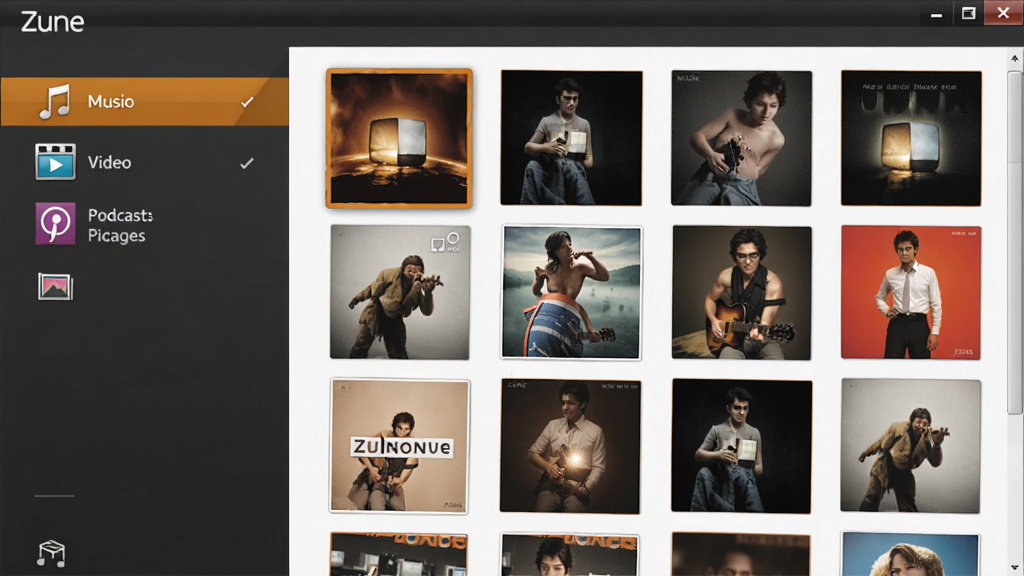Open the second-row hunched man on gray background album
Viewport: 1024px width, 576px height.
tap(400, 292)
